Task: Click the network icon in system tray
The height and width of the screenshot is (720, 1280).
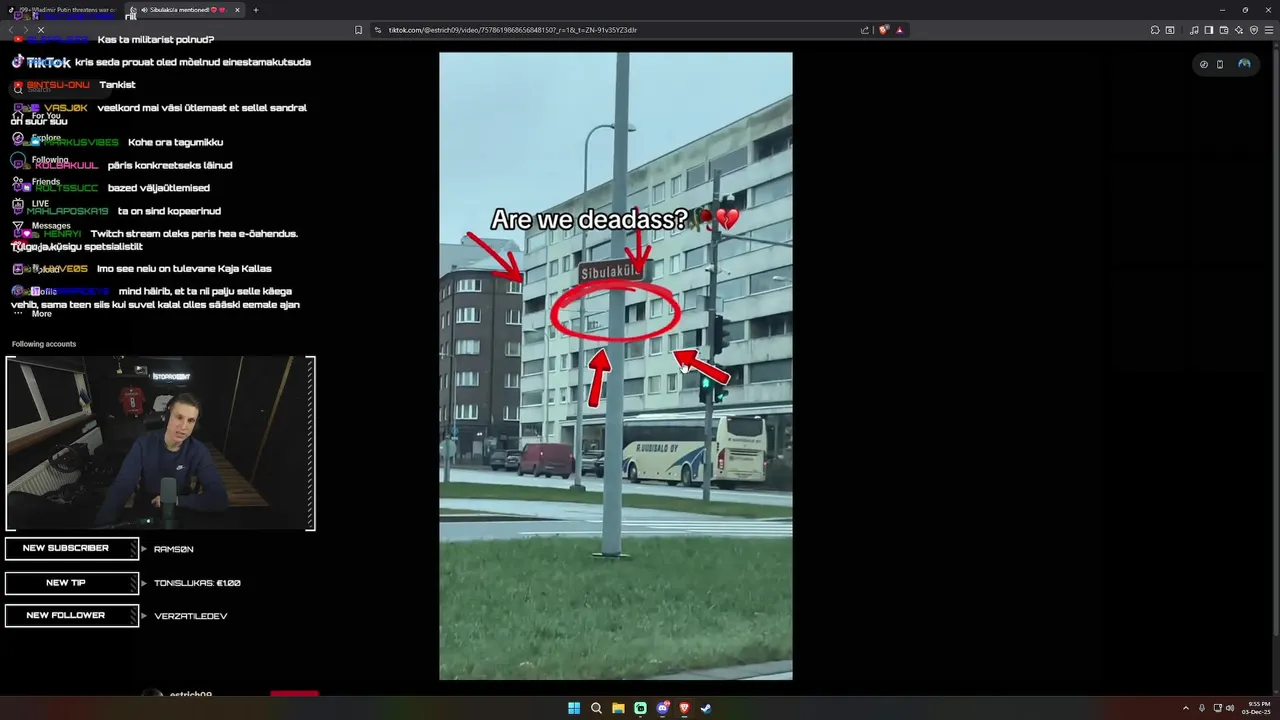Action: (x=1217, y=708)
